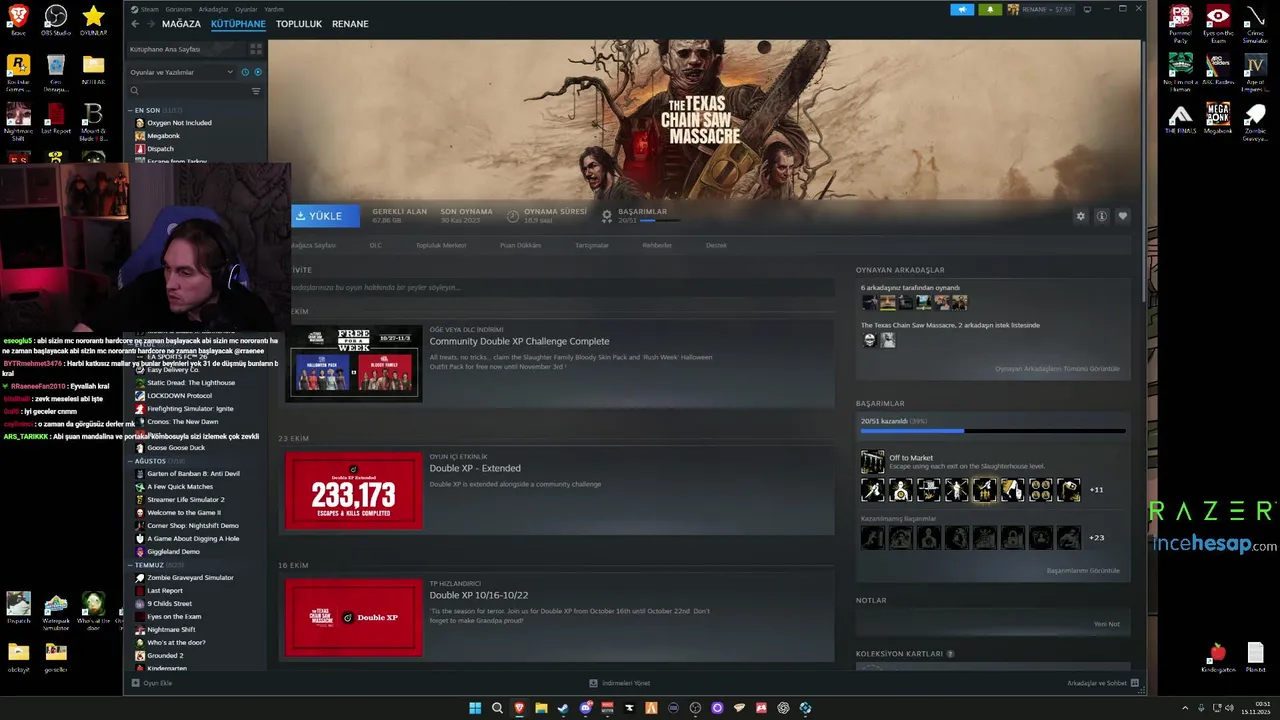Open the Görünüm menu
The height and width of the screenshot is (720, 1280).
(x=178, y=9)
